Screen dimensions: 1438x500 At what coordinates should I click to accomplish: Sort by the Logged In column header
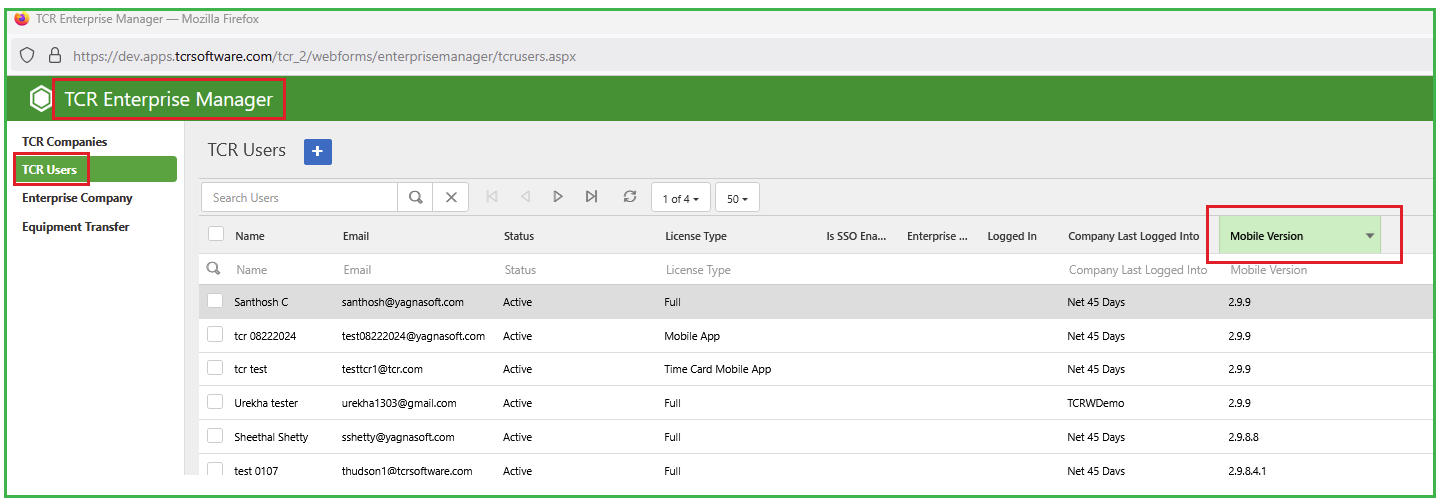(1012, 236)
